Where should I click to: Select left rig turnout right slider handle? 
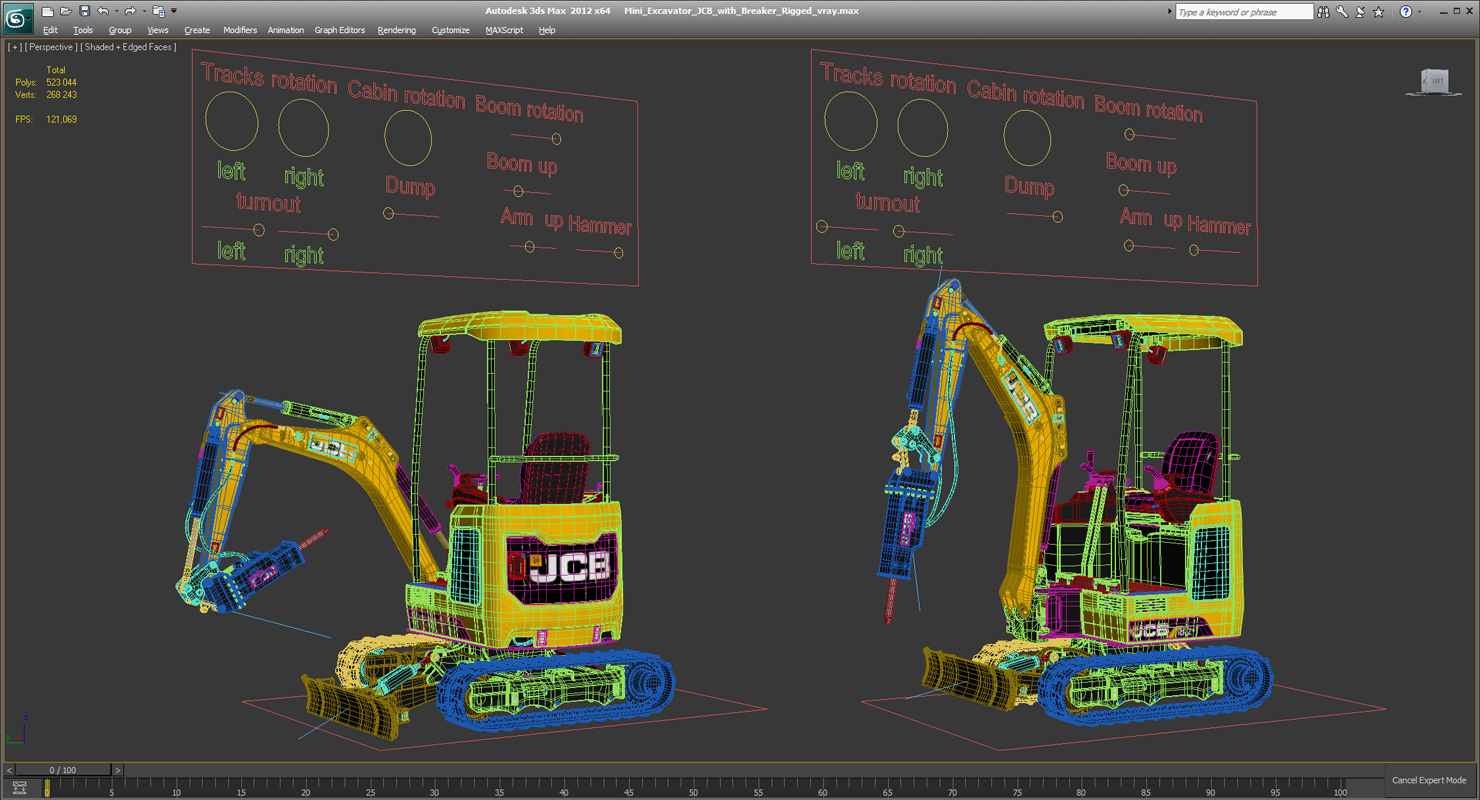[x=333, y=235]
